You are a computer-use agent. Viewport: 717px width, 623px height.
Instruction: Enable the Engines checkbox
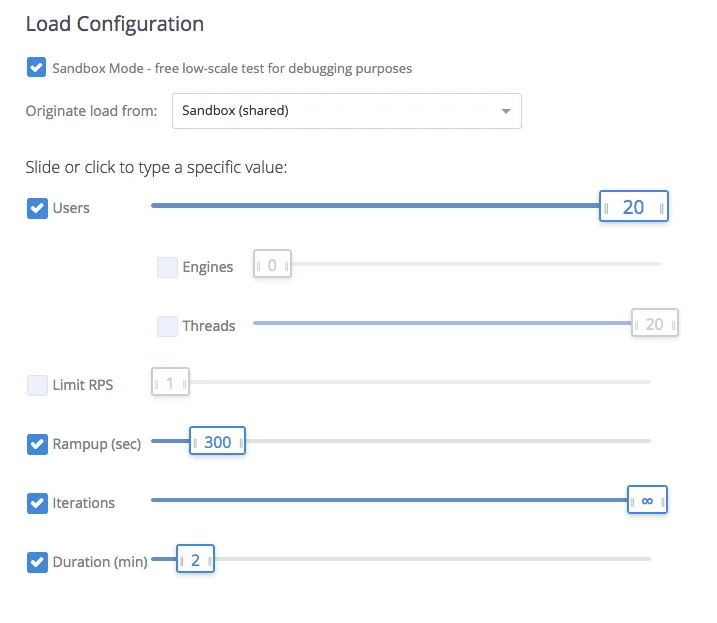point(167,267)
